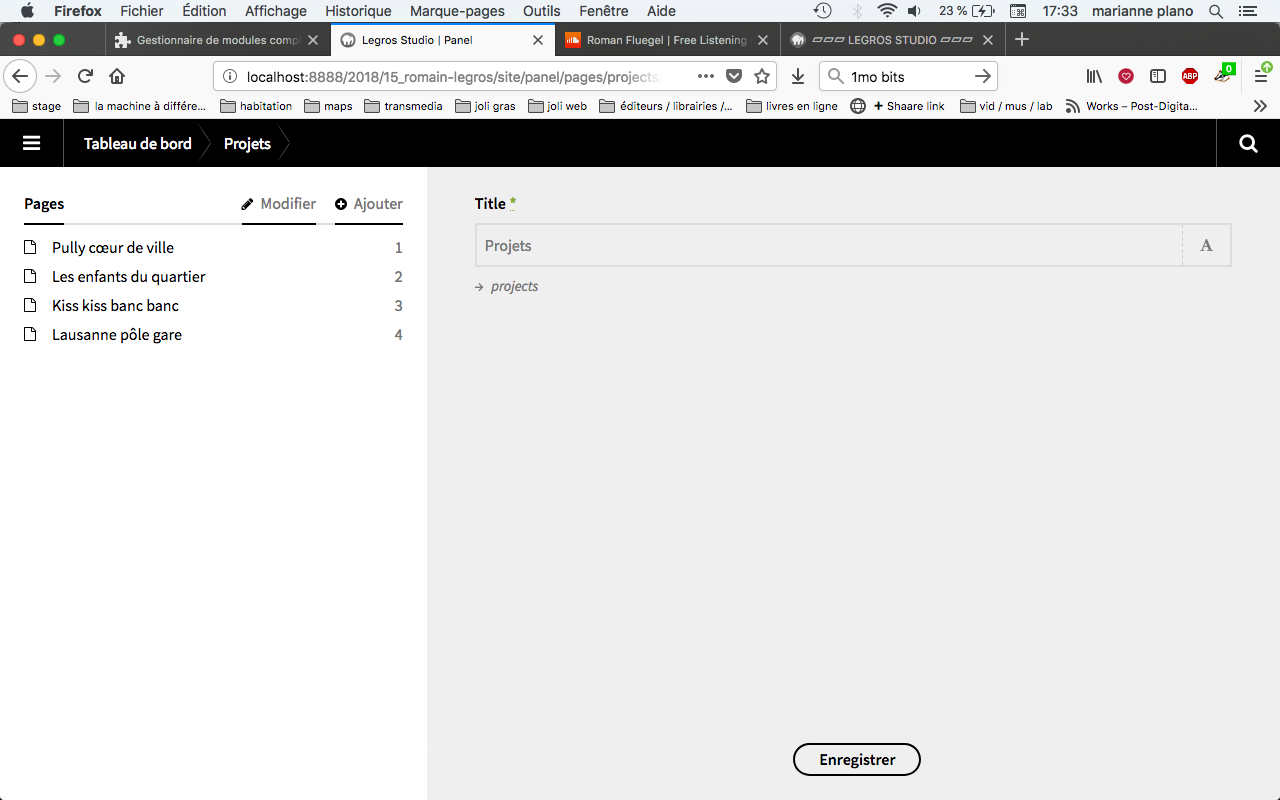Viewport: 1280px width, 800px height.
Task: Open the Adblock Plus extension icon
Action: pyautogui.click(x=1189, y=76)
